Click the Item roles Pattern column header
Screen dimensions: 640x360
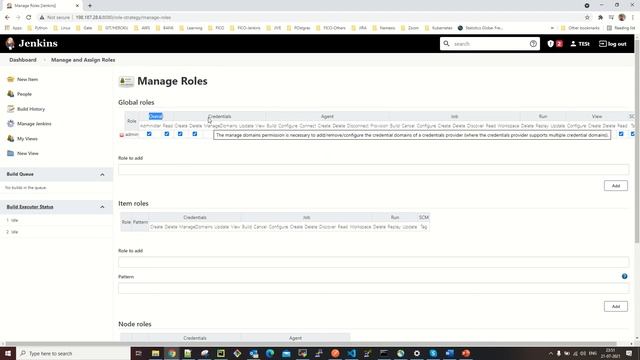click(140, 222)
